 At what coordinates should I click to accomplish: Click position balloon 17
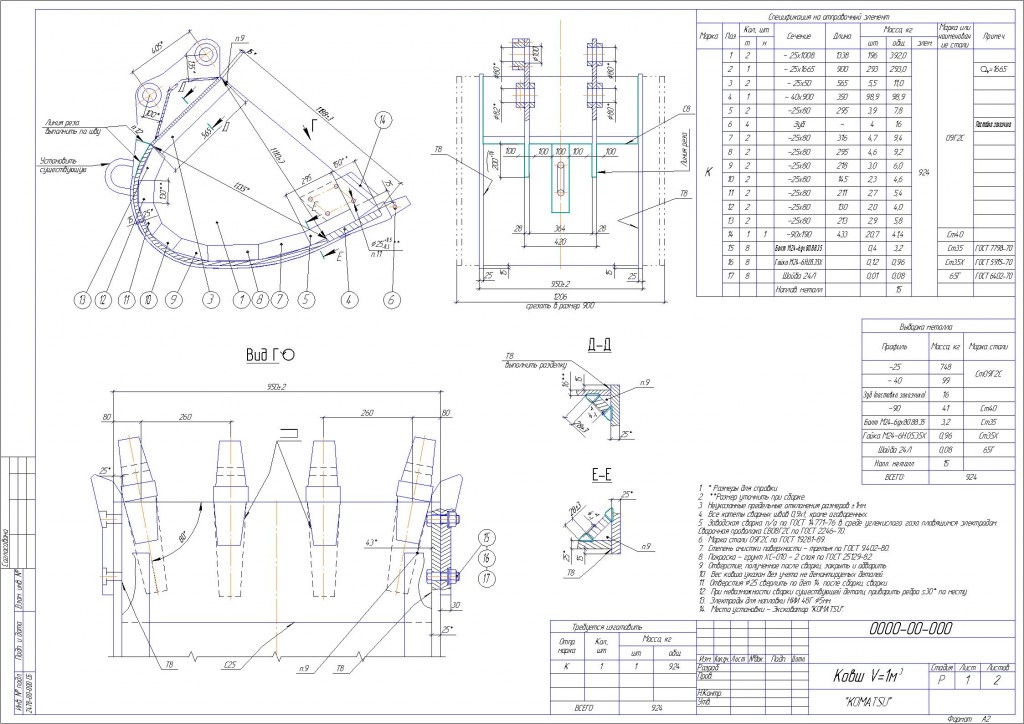tap(487, 578)
